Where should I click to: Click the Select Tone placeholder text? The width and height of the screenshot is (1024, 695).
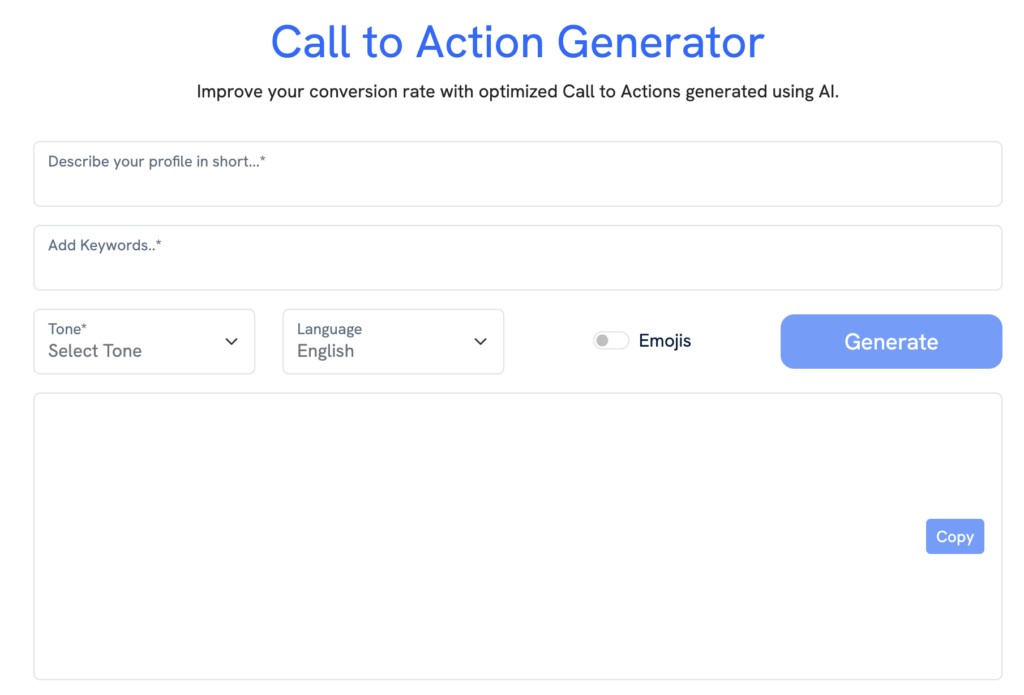pos(95,351)
